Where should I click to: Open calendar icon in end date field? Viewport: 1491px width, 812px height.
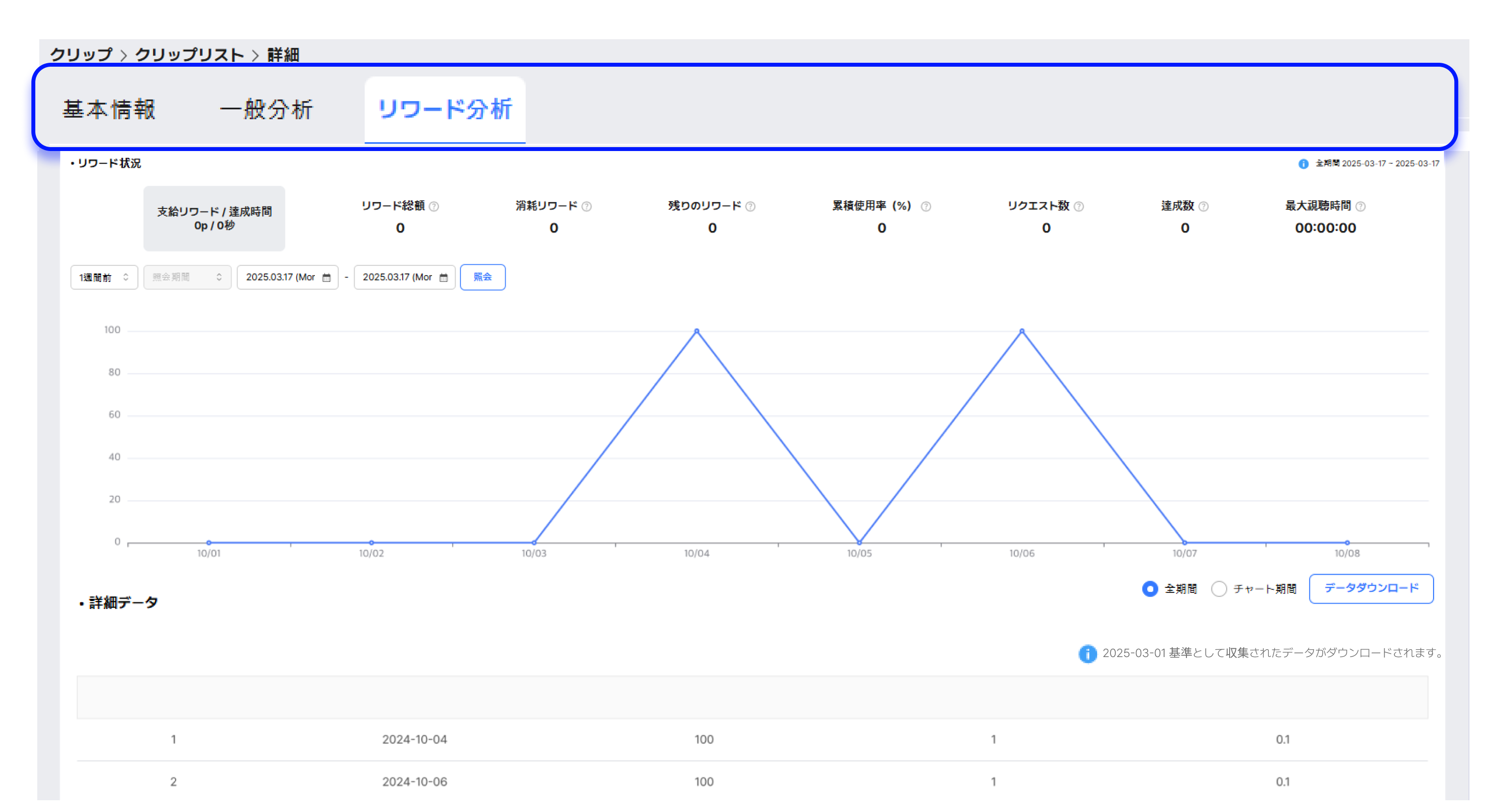tap(443, 278)
